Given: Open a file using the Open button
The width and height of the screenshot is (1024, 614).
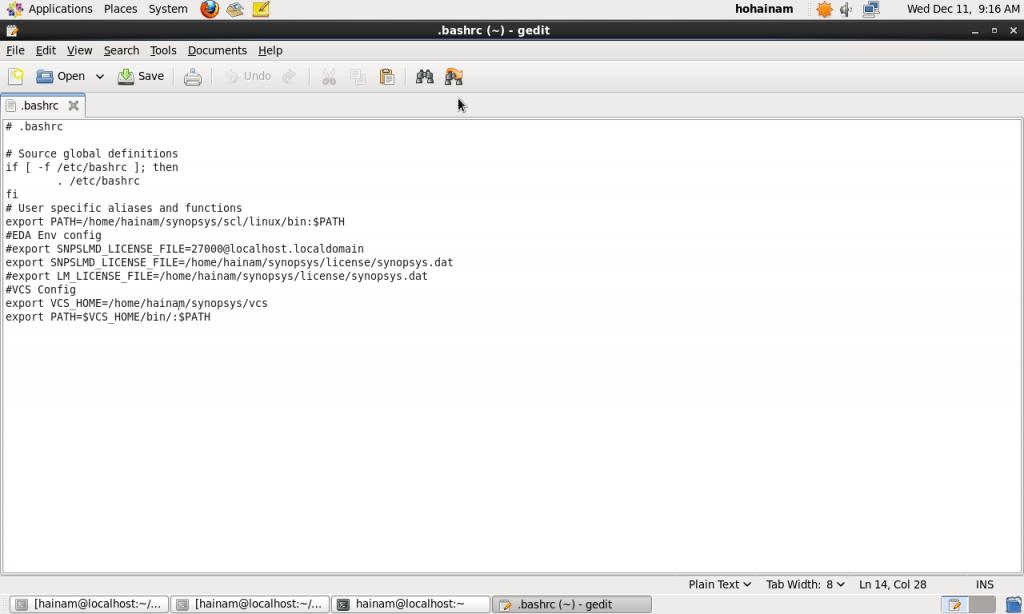Looking at the screenshot, I should 60,76.
